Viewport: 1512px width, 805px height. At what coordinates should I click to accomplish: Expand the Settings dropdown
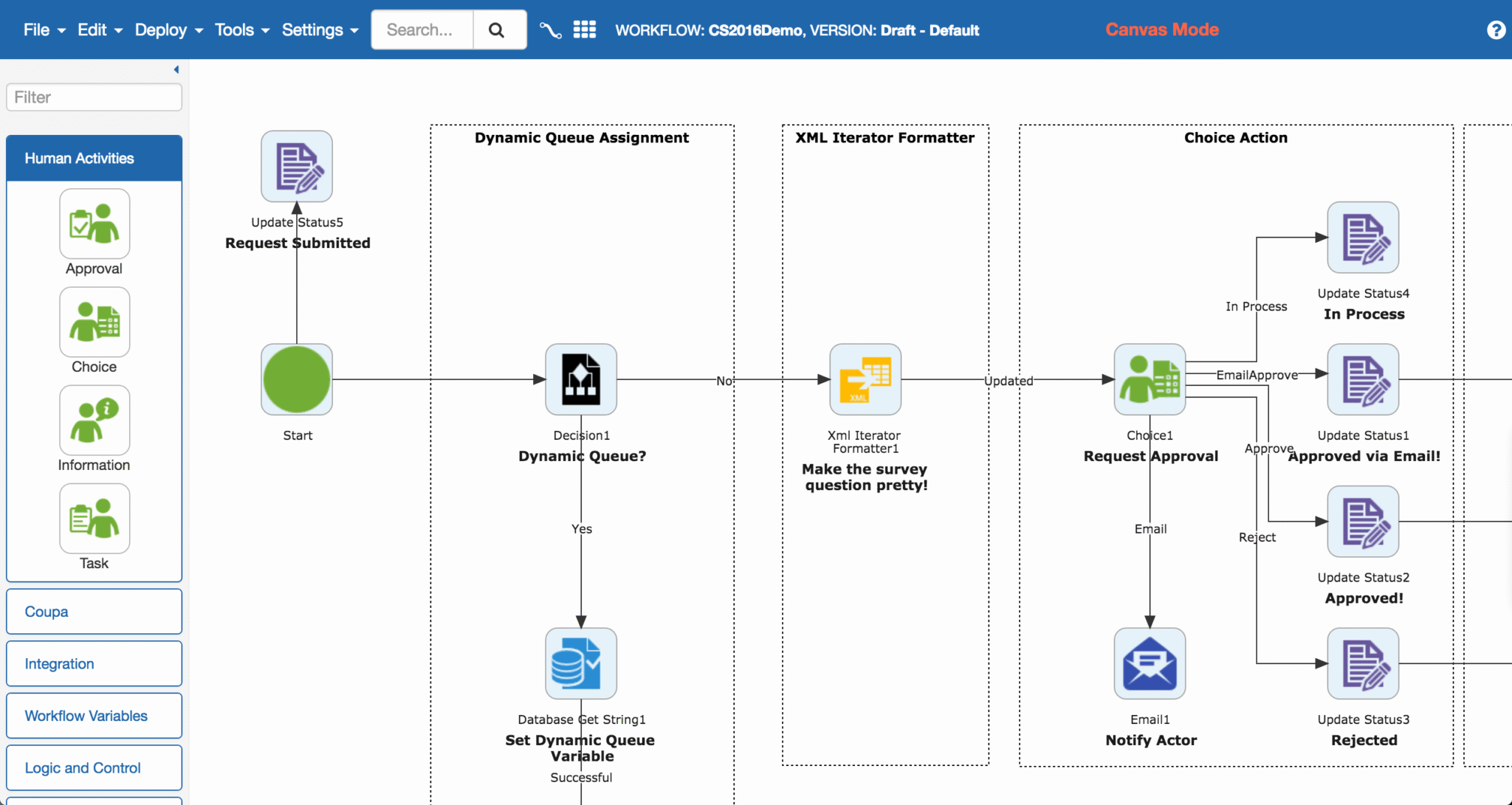[x=313, y=30]
